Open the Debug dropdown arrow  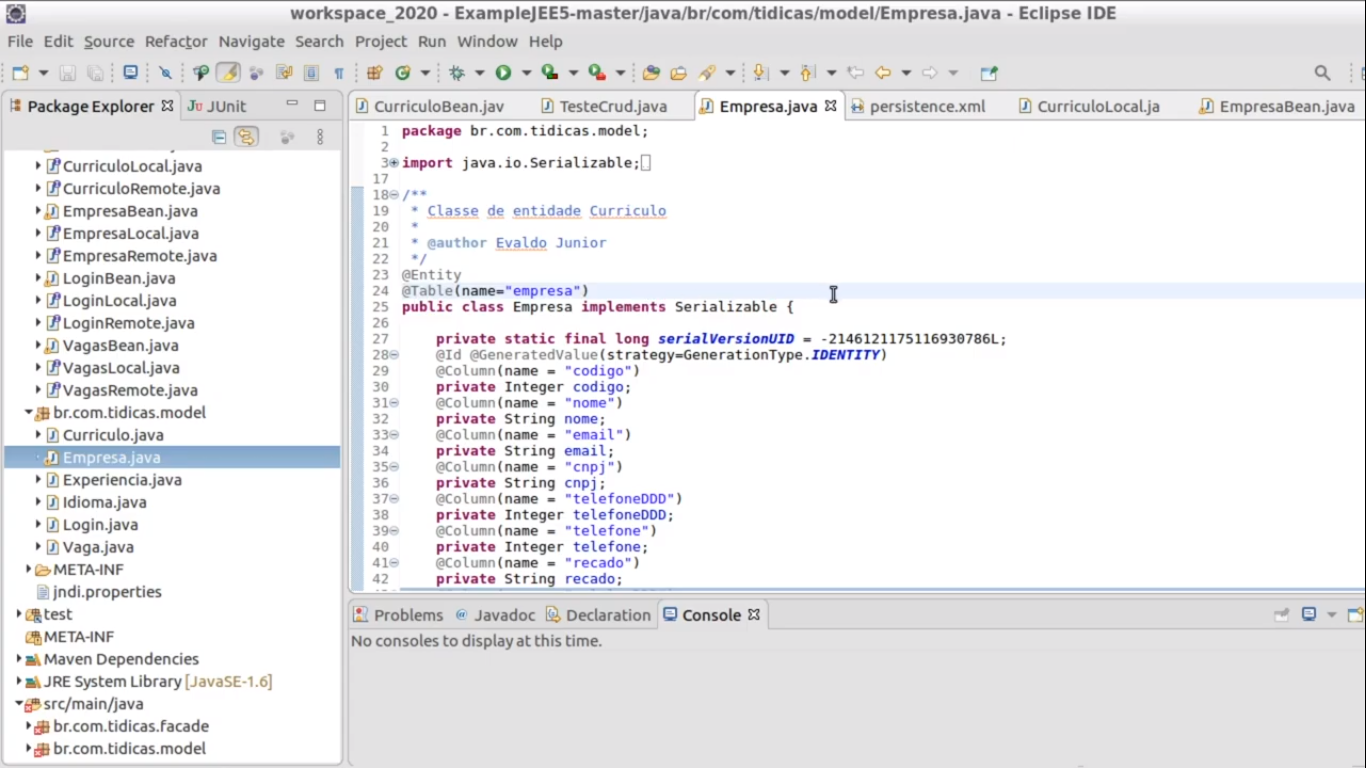[480, 73]
